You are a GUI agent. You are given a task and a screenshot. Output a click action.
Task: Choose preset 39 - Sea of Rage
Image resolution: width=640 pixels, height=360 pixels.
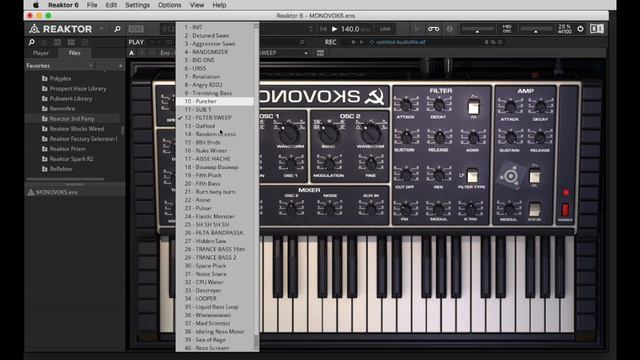pos(215,340)
